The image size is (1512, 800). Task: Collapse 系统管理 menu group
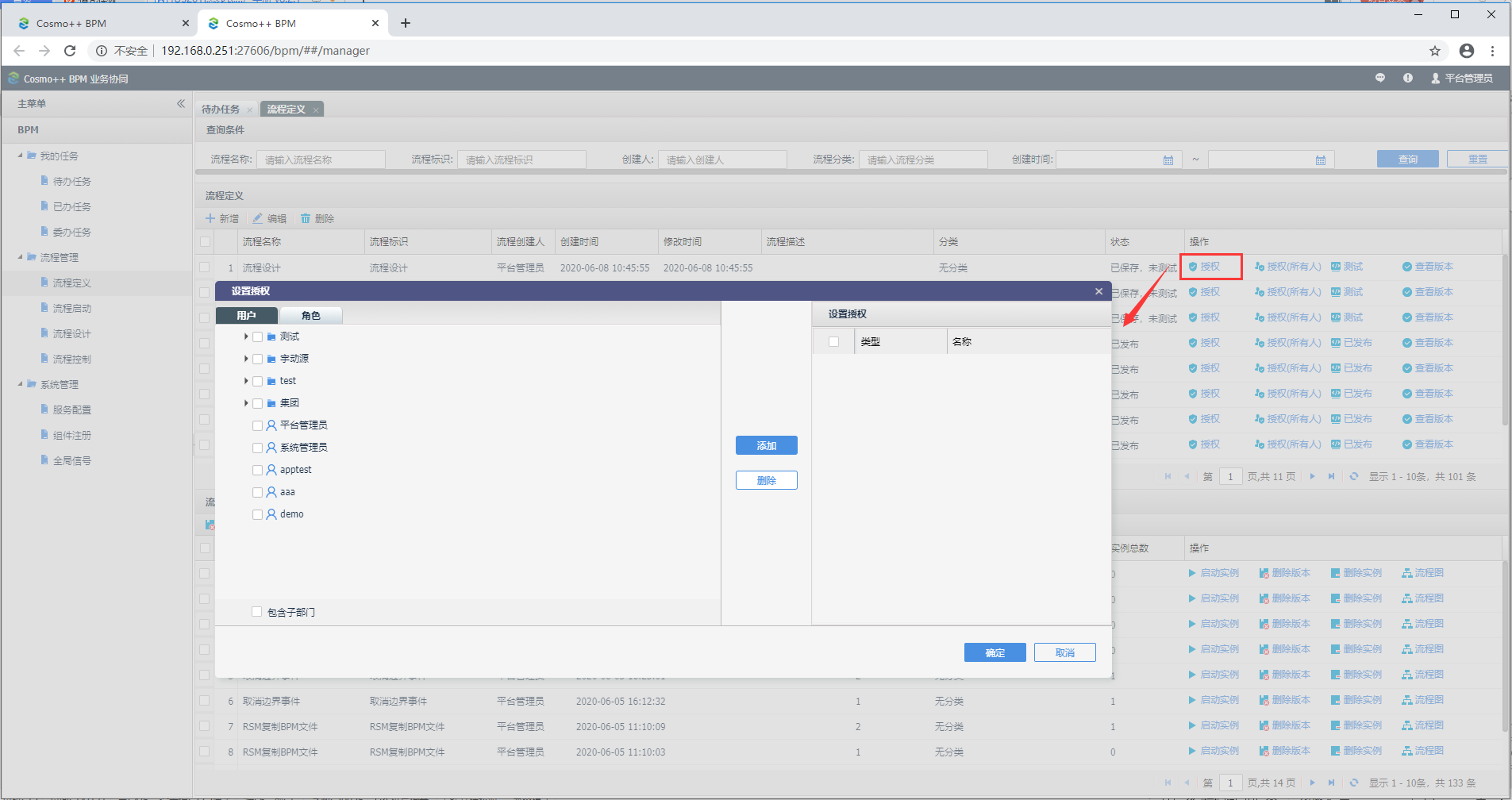tap(20, 384)
